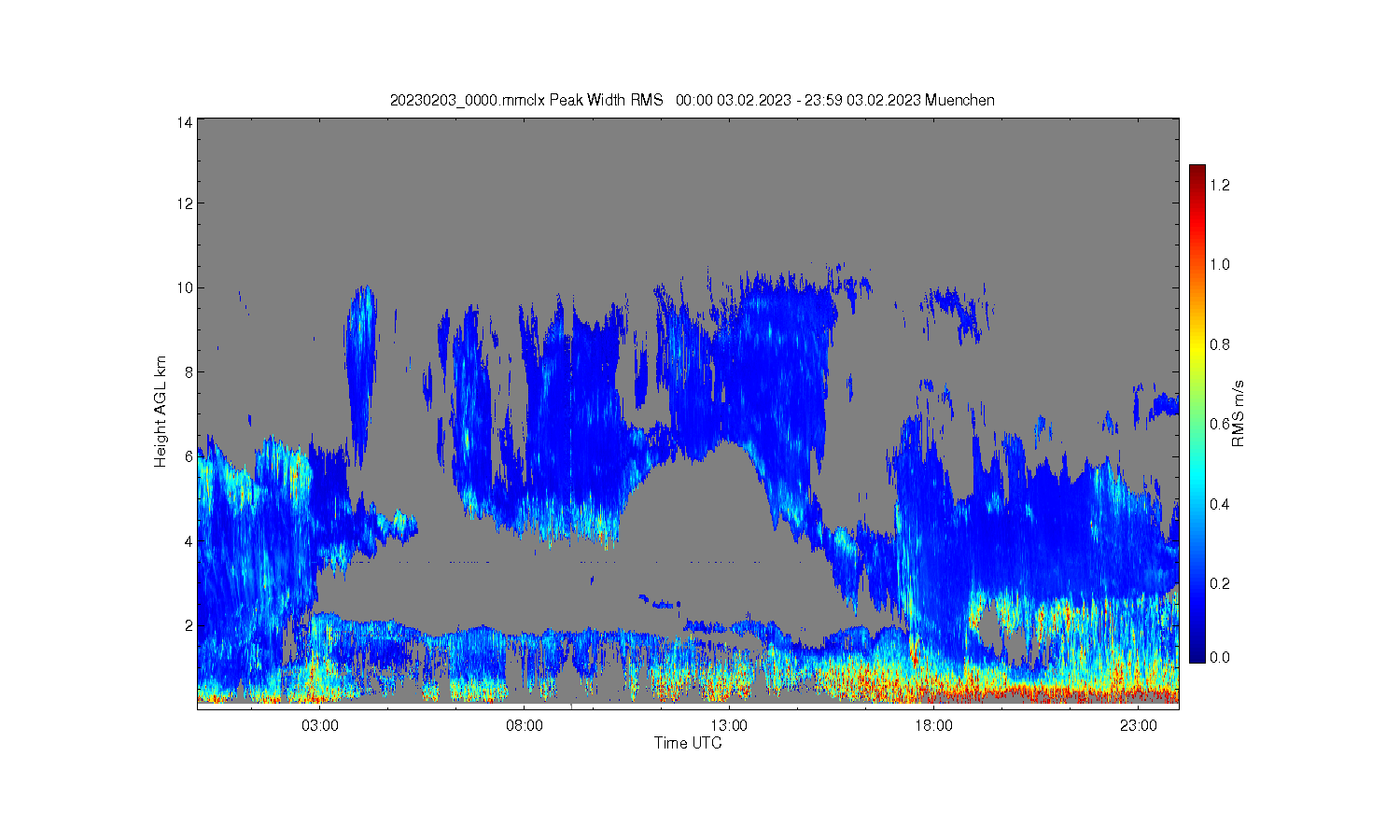This screenshot has height=840, width=1400.
Task: Click the height axis label 4
Action: click(x=189, y=540)
